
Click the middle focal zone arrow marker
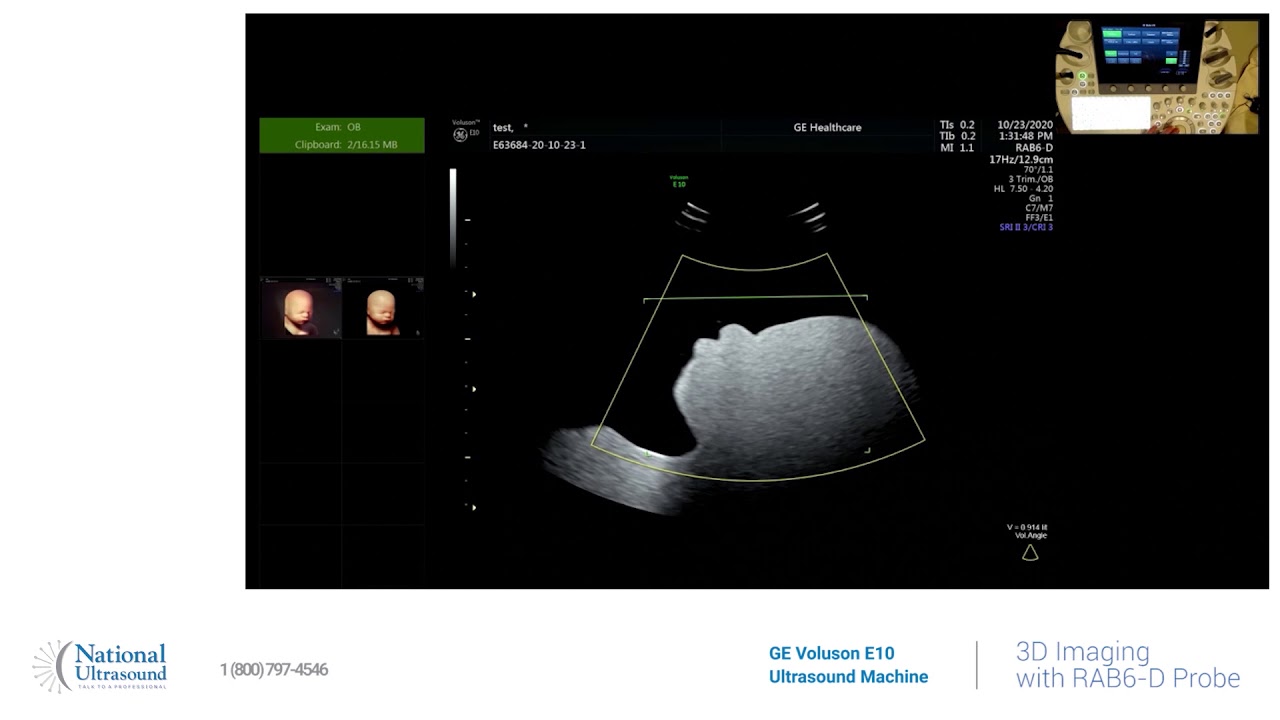coord(474,389)
